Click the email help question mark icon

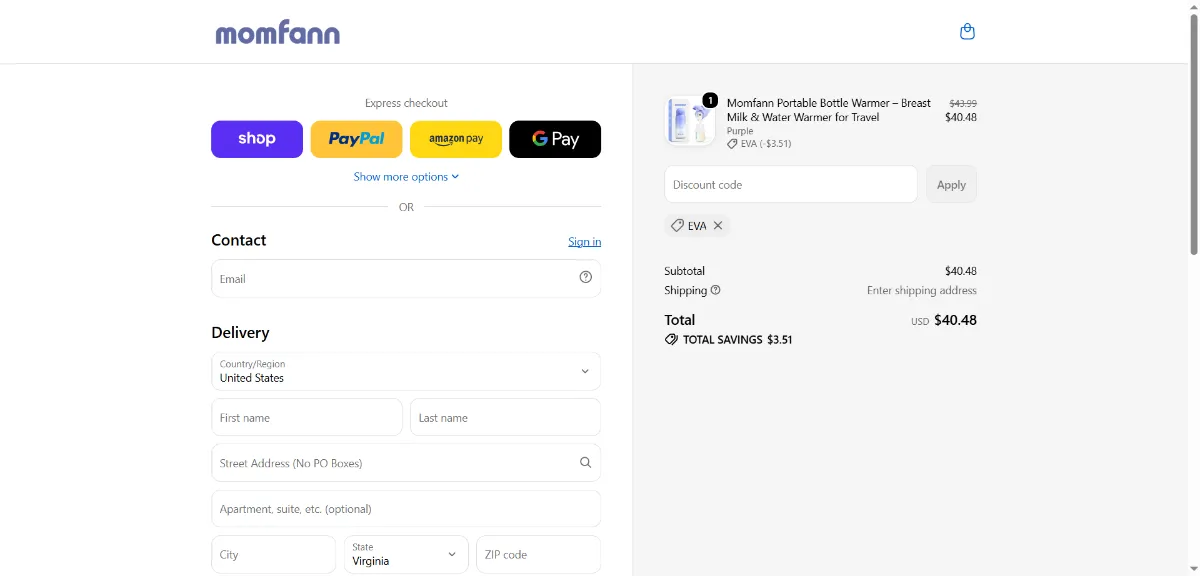click(x=586, y=278)
